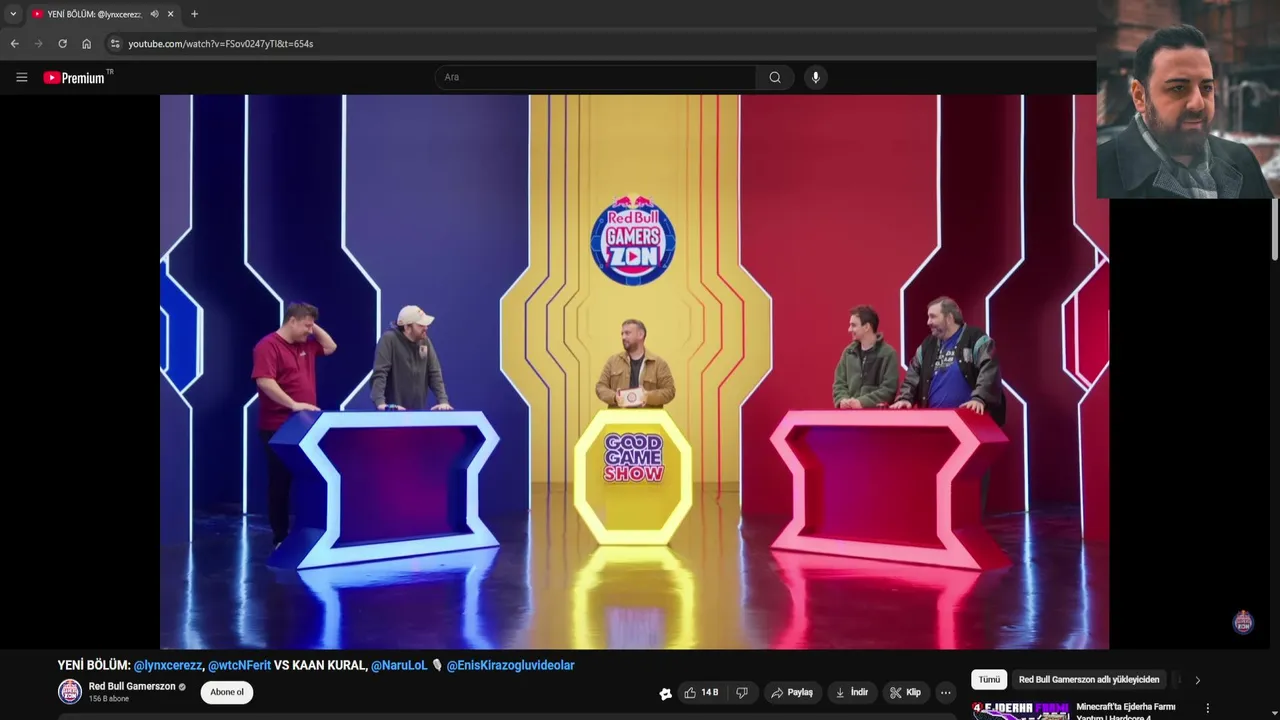The height and width of the screenshot is (720, 1280).
Task: Focus the Ara search field
Action: click(596, 77)
